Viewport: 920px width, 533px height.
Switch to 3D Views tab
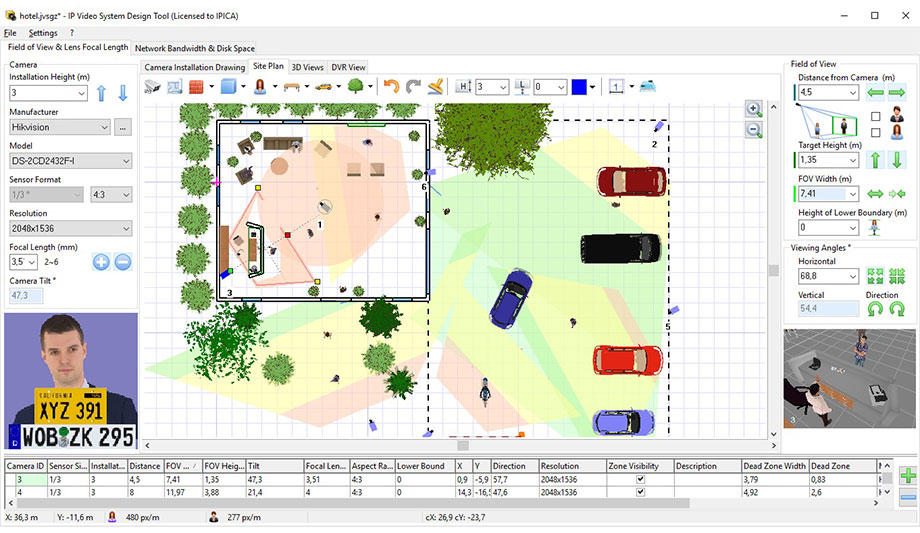point(307,67)
